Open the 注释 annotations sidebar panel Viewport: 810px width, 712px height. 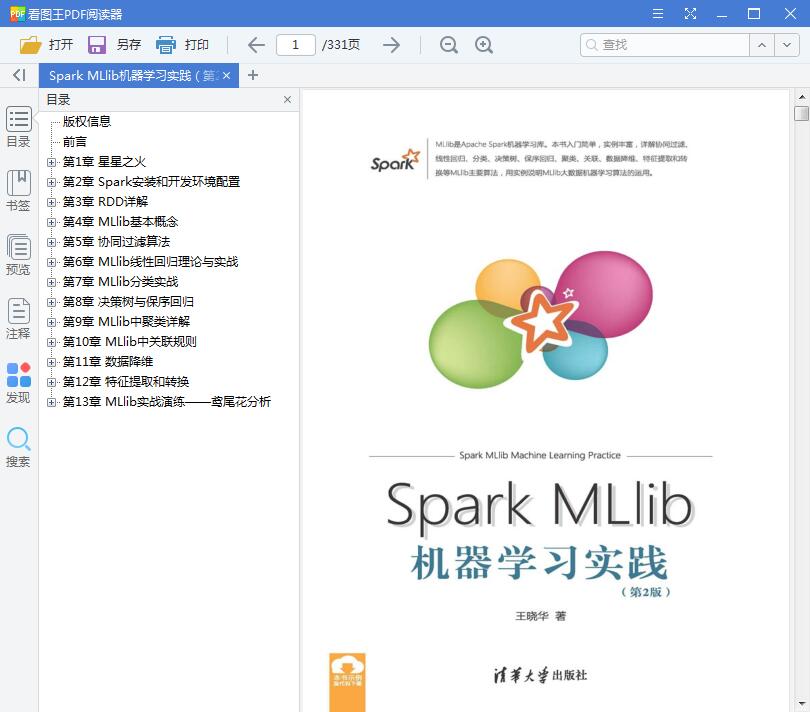[x=19, y=319]
